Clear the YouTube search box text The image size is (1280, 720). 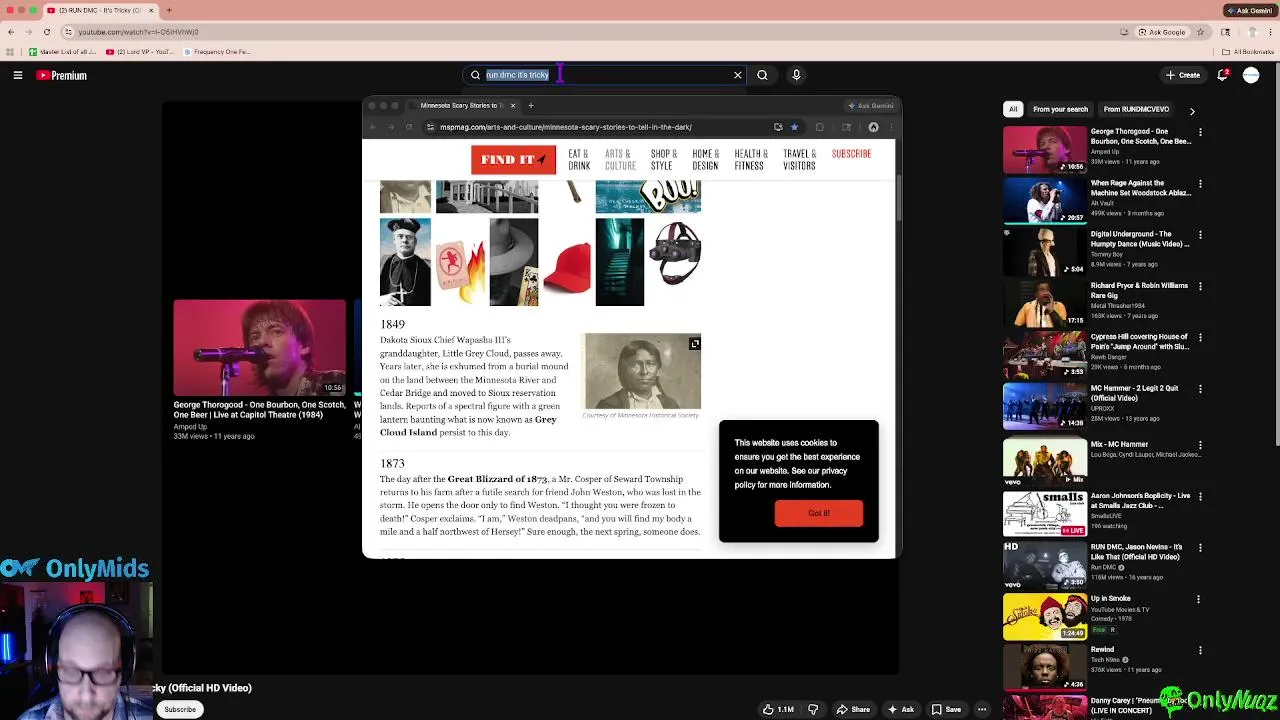tap(738, 75)
